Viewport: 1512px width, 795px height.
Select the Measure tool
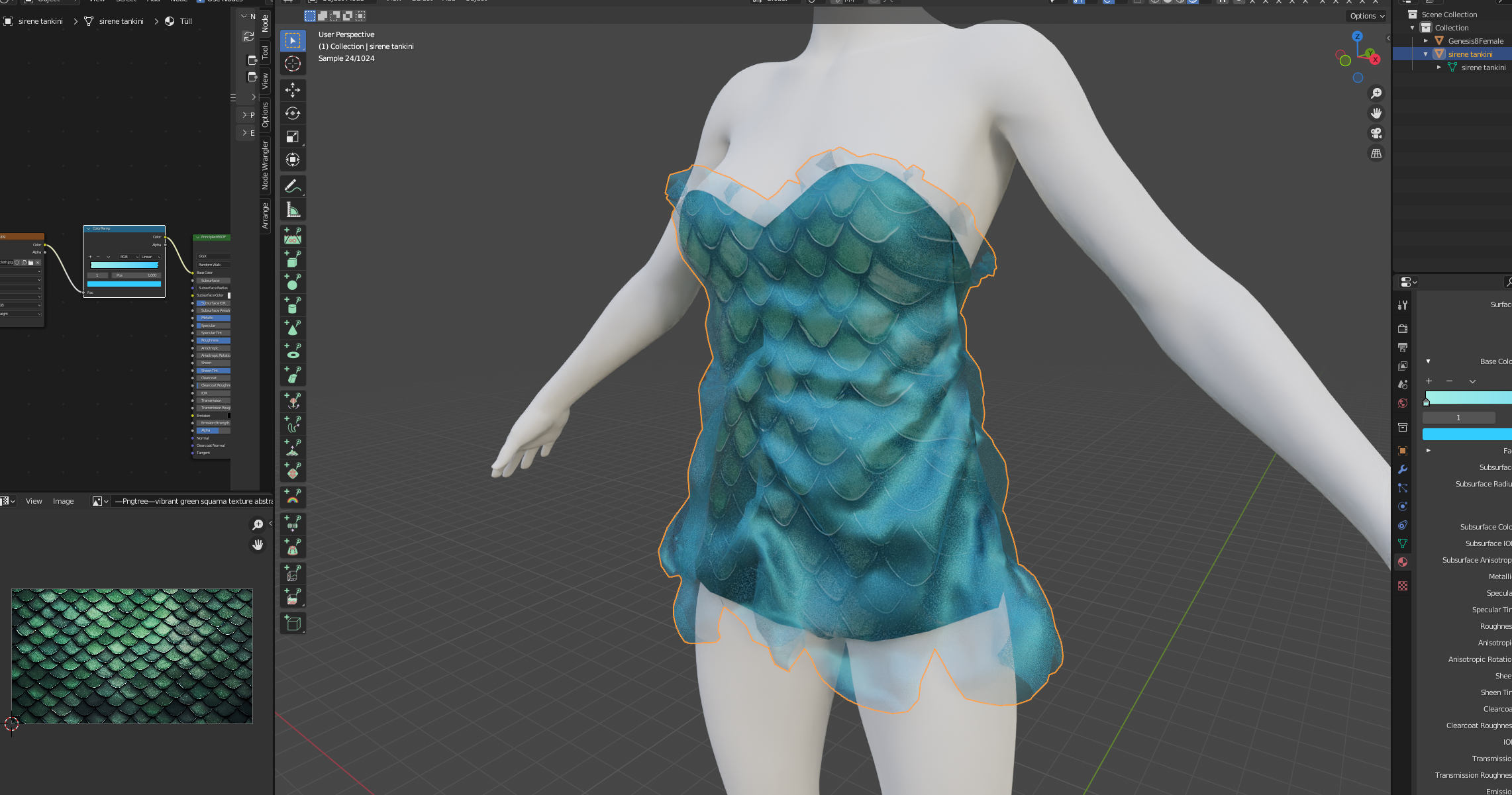(x=293, y=210)
